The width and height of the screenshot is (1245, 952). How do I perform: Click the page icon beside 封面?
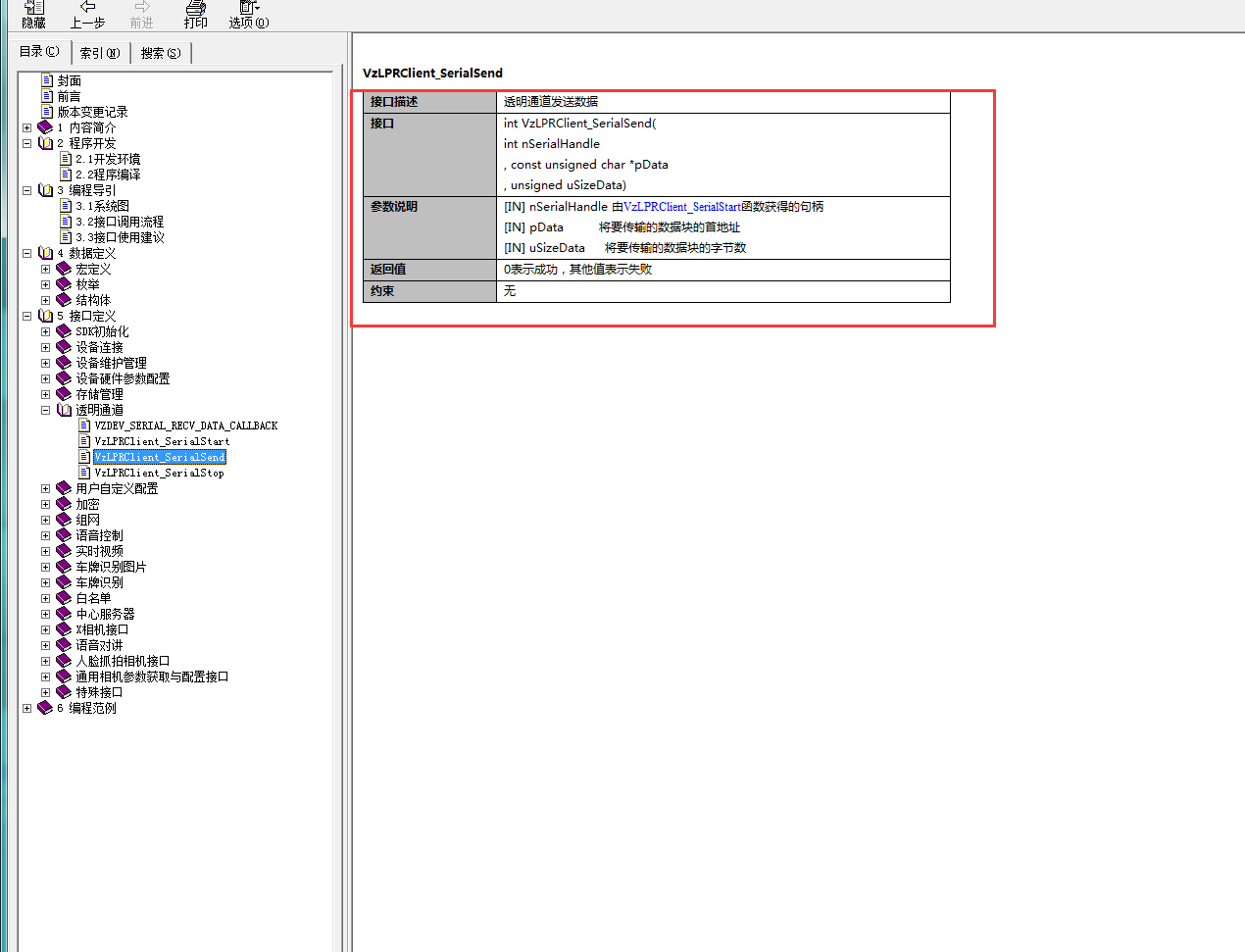point(47,80)
